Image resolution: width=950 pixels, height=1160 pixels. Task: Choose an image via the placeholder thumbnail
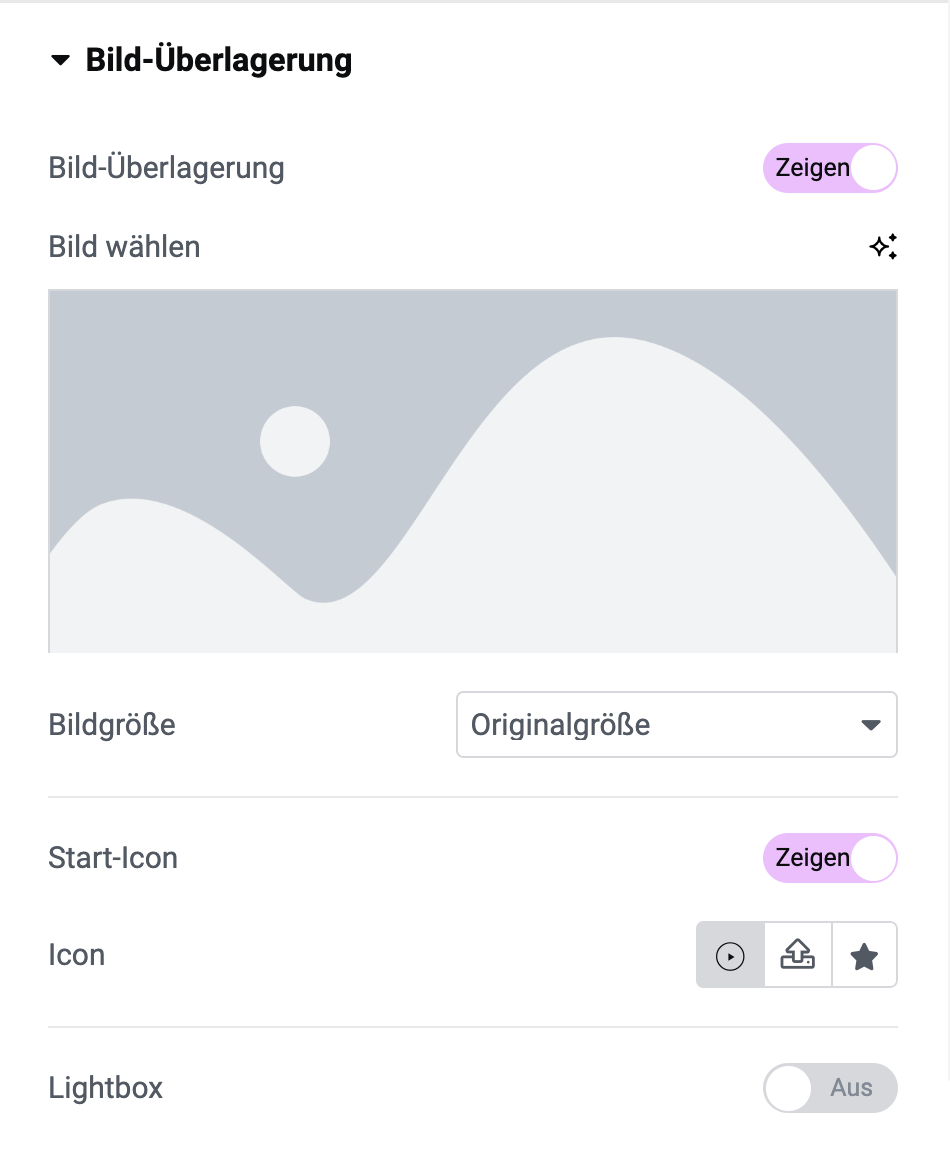tap(473, 471)
